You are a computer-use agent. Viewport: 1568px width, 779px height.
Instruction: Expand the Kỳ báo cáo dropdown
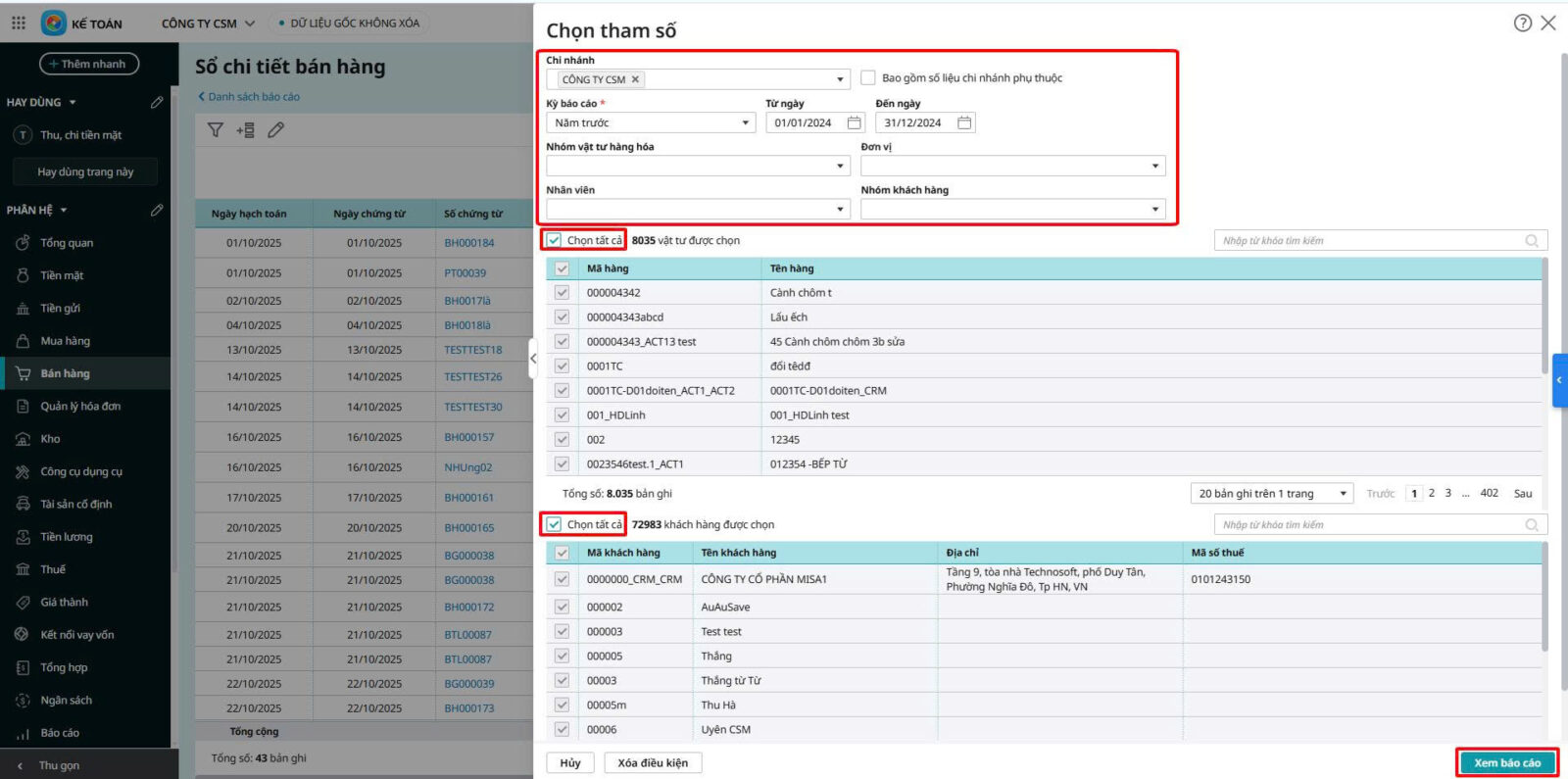pyautogui.click(x=745, y=122)
